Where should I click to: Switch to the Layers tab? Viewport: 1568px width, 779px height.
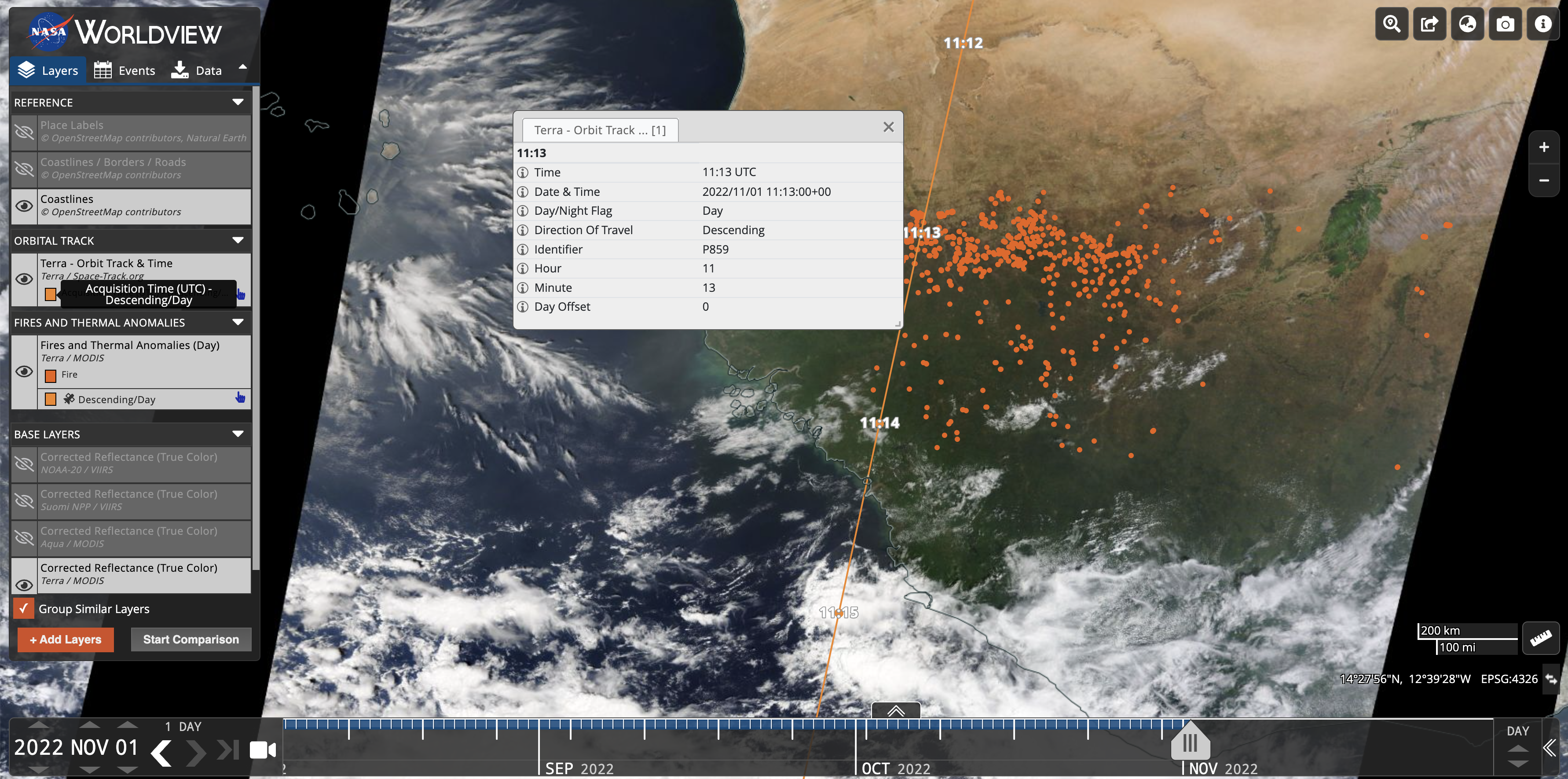coord(48,71)
